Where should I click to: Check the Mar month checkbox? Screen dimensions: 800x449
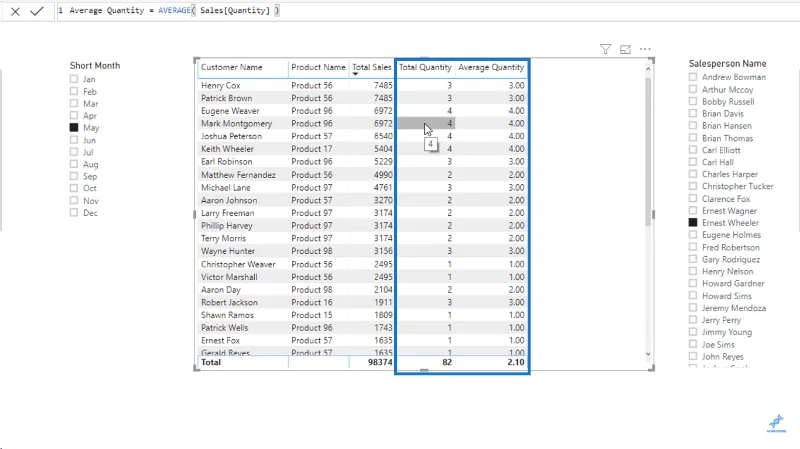(x=74, y=104)
